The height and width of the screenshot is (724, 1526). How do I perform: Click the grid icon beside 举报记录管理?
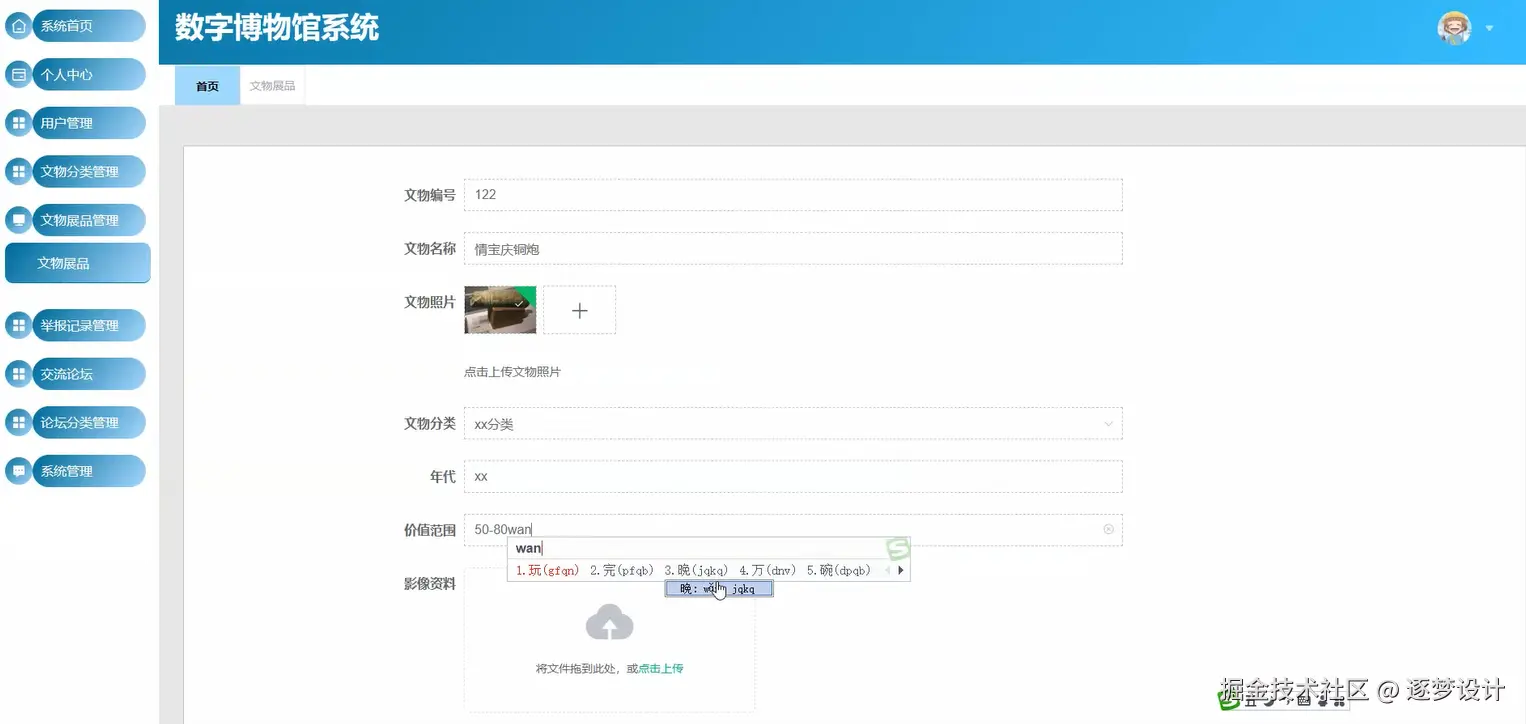pos(18,325)
